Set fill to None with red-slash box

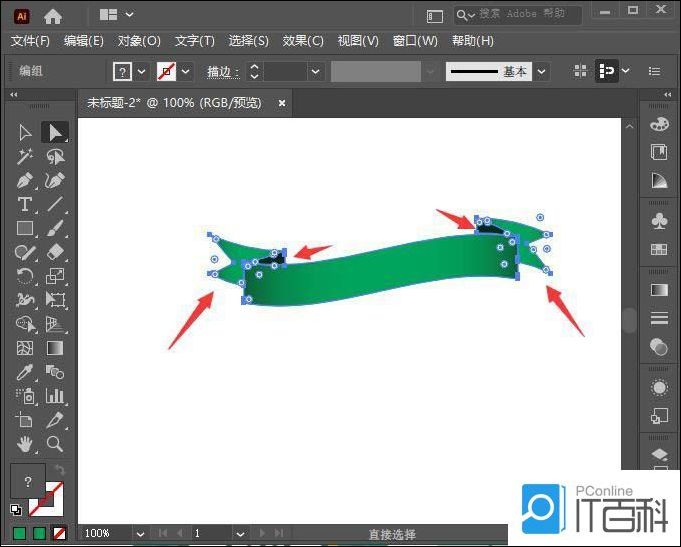tap(60, 534)
